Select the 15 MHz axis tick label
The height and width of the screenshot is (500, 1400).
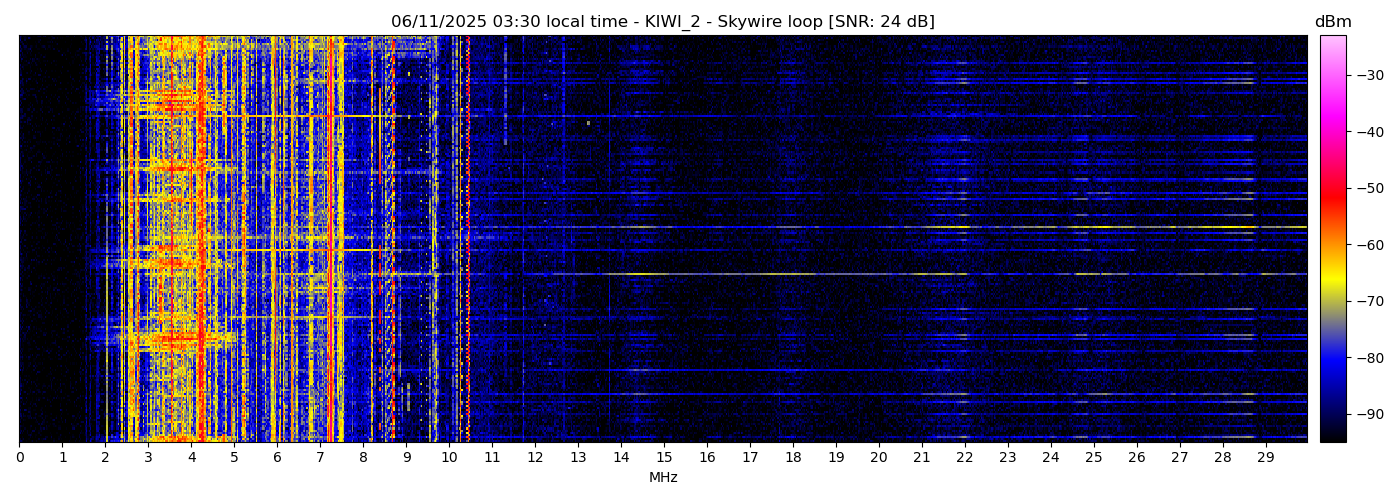[664, 458]
